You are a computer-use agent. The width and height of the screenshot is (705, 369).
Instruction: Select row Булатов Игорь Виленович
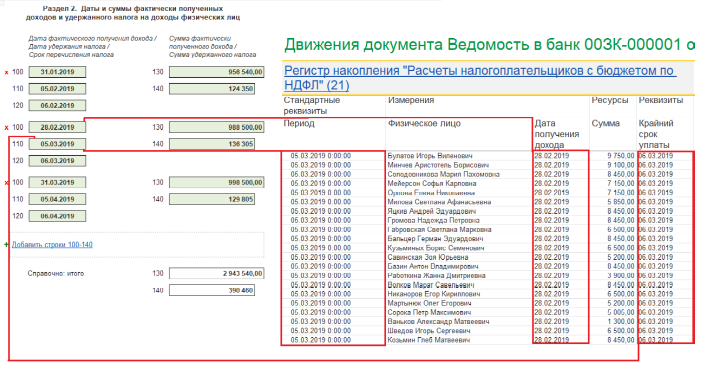[488, 156]
